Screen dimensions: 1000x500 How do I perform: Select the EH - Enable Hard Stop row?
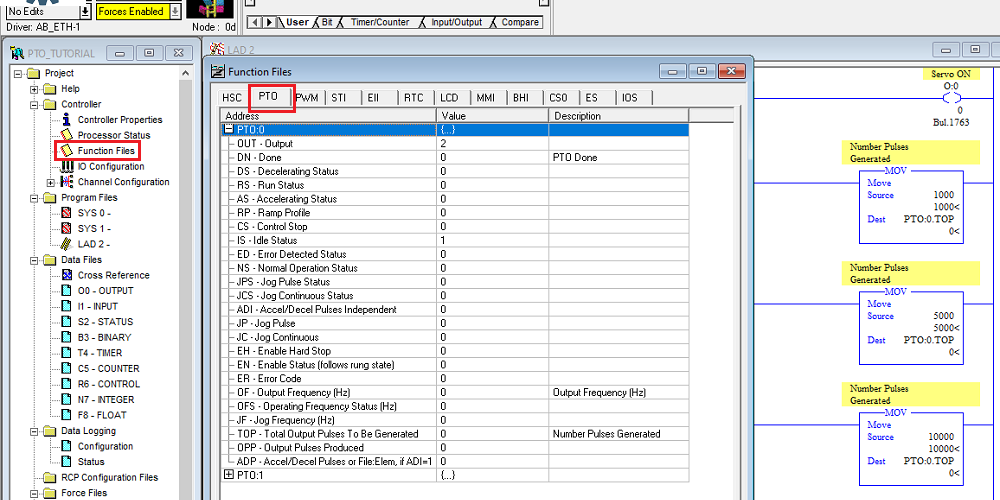[x=454, y=351]
